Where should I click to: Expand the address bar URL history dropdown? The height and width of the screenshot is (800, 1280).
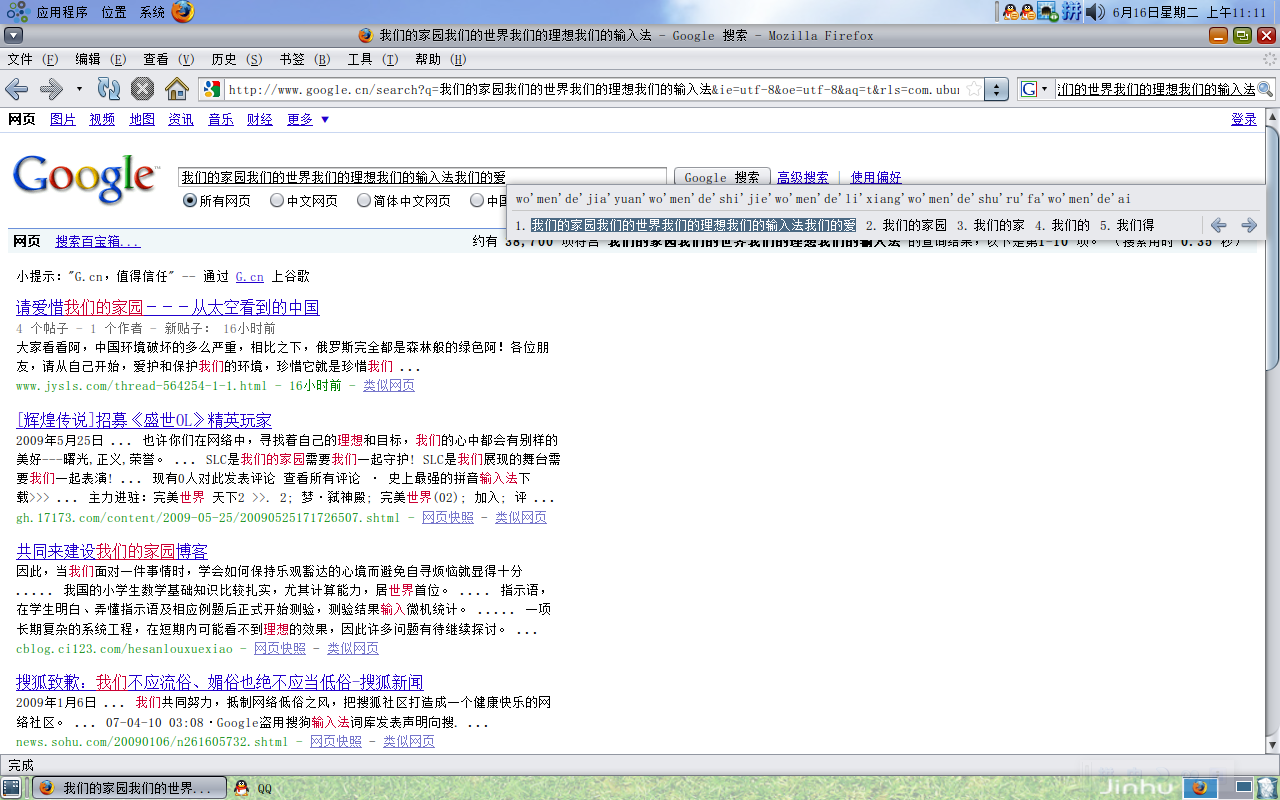(996, 89)
